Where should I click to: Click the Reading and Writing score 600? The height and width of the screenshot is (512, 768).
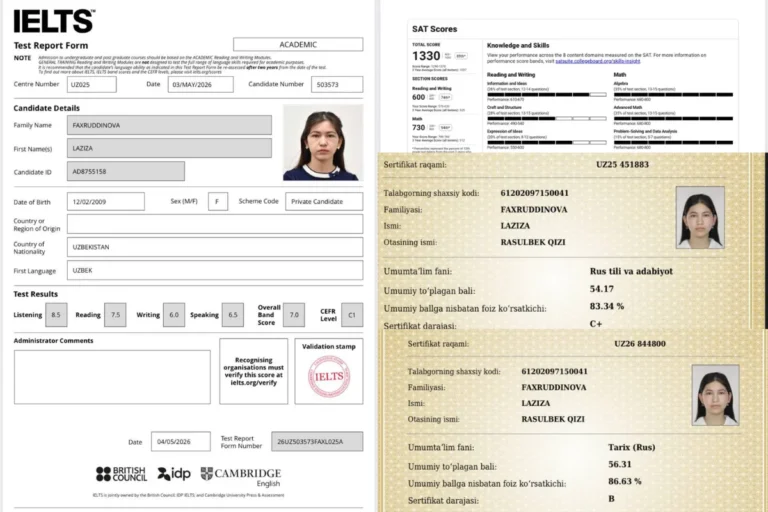pos(419,97)
